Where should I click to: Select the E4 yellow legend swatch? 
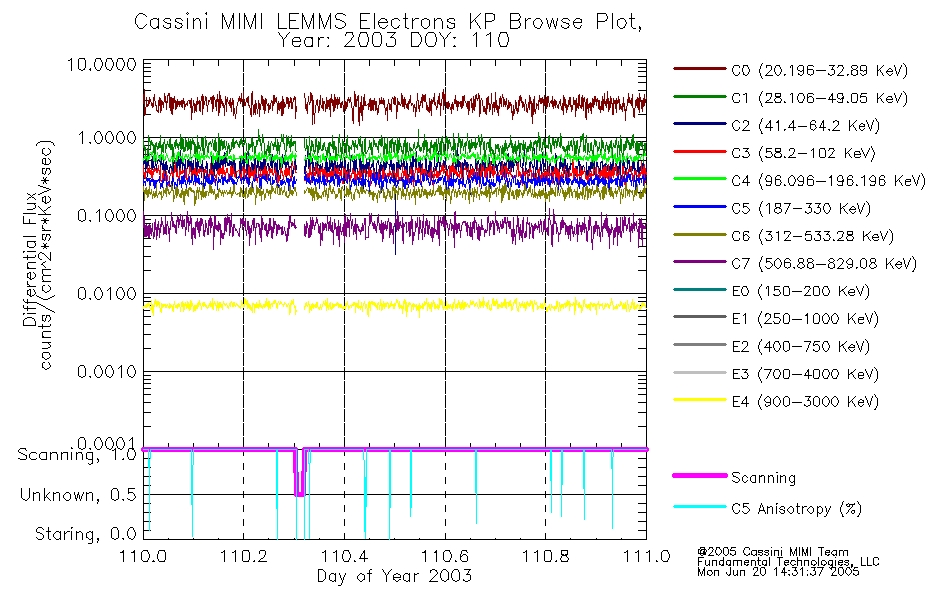(x=699, y=399)
